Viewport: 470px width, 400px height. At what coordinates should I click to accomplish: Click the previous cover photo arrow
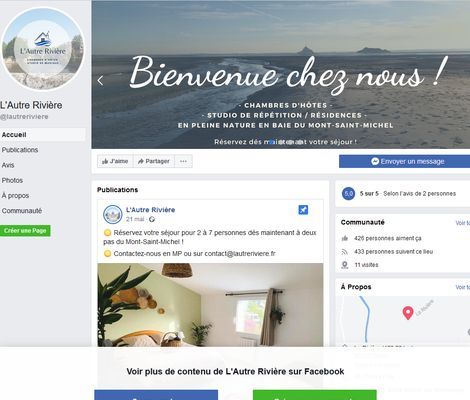(100, 80)
